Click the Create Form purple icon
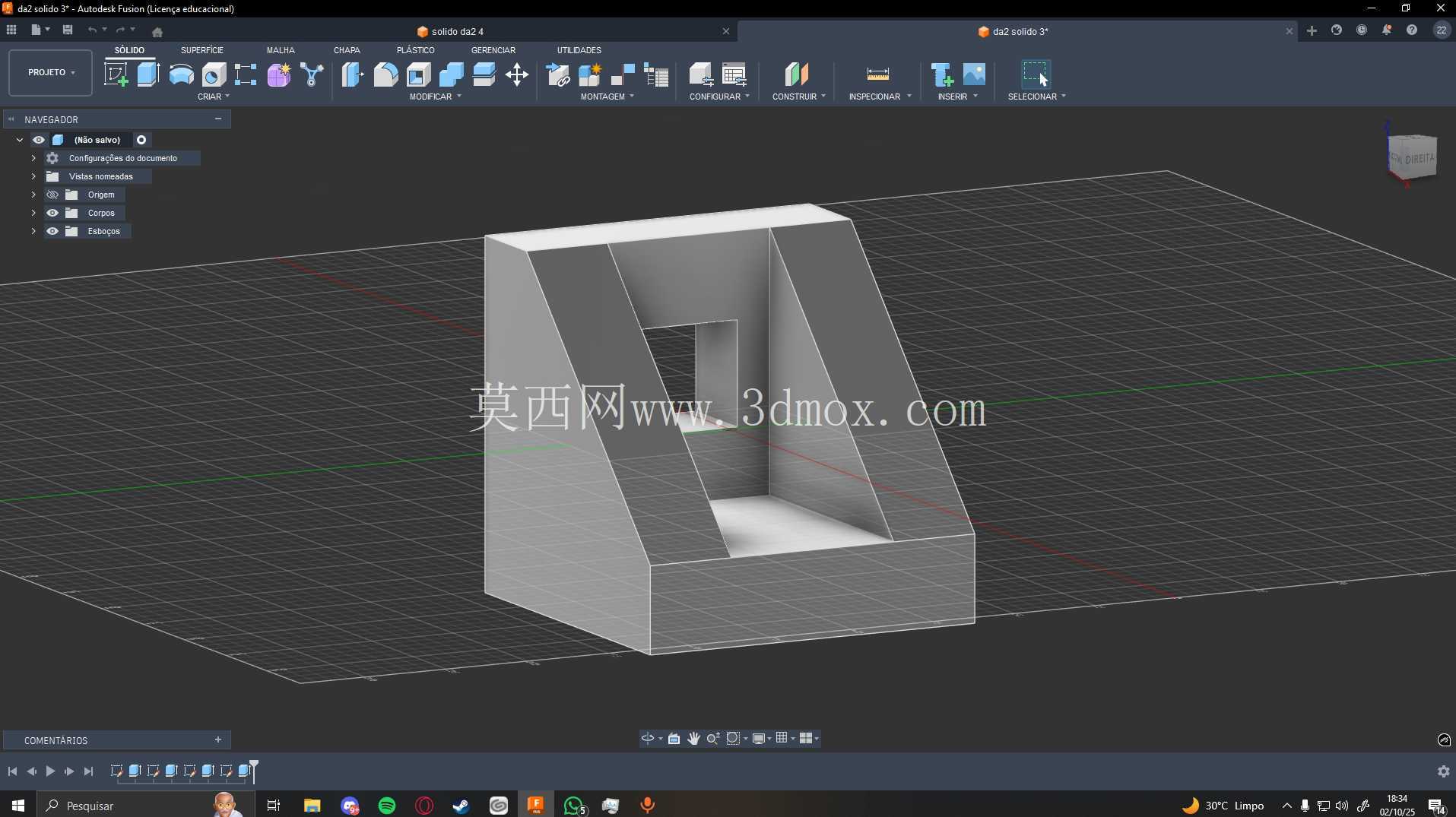 point(279,74)
